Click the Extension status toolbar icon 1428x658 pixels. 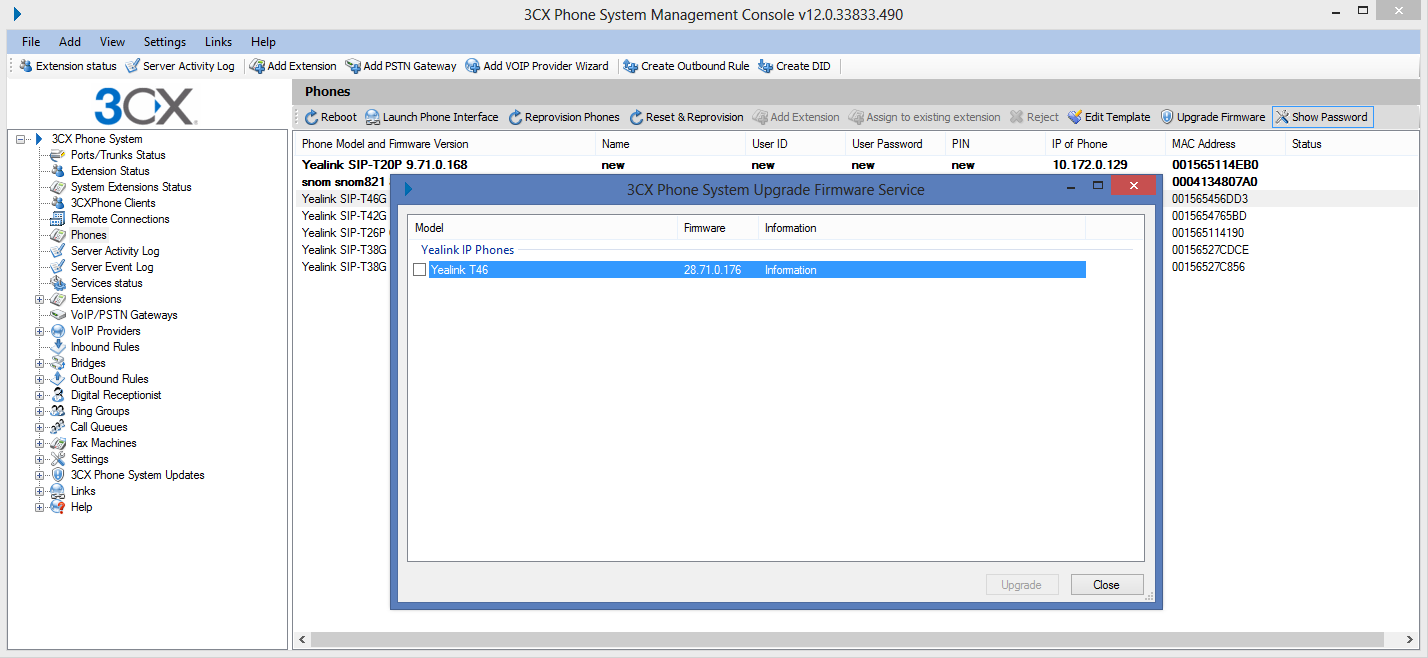coord(26,66)
